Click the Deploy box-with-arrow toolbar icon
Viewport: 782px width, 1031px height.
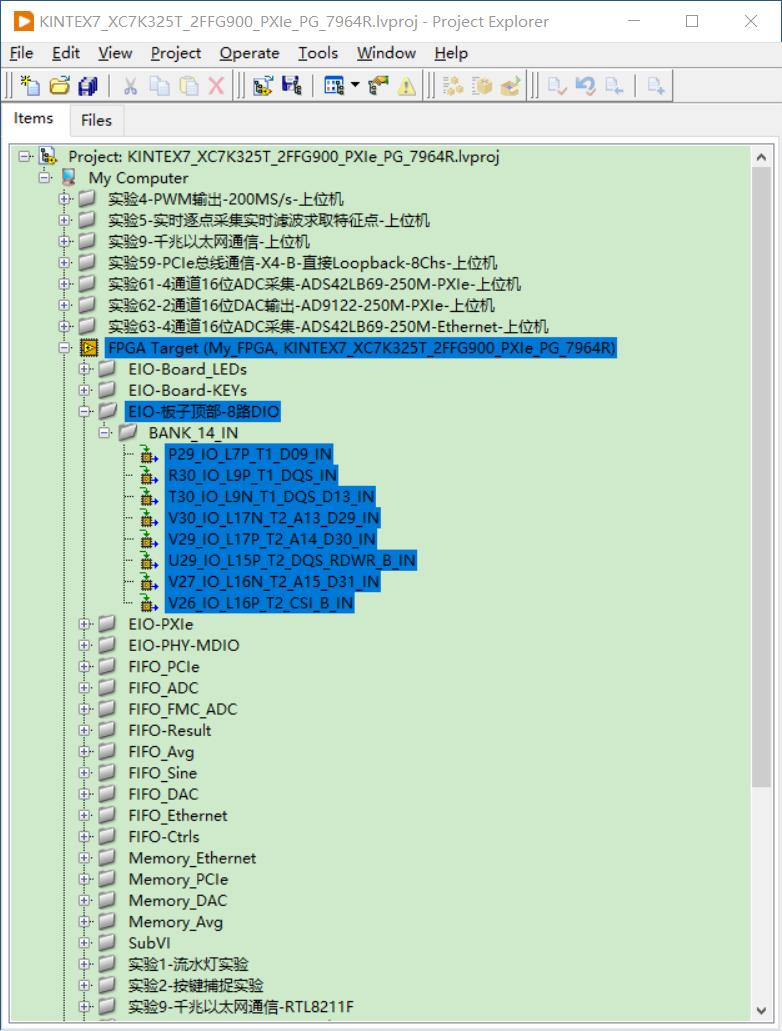pos(510,85)
